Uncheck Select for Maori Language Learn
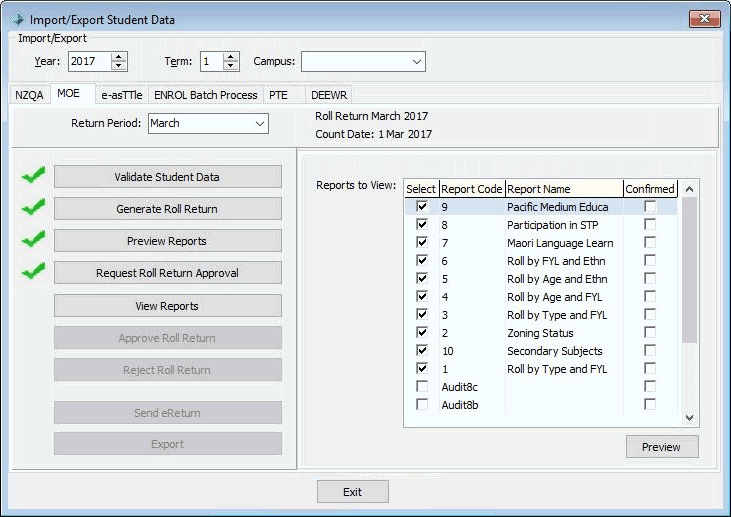This screenshot has height=517, width=731. (422, 242)
